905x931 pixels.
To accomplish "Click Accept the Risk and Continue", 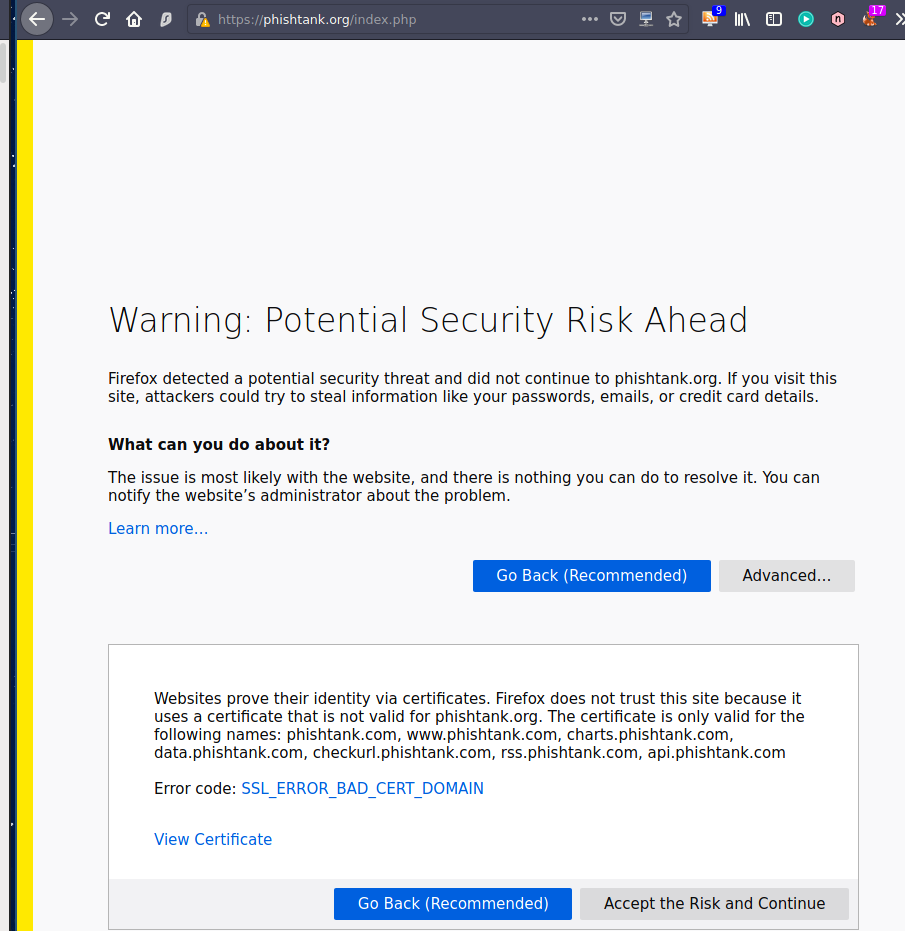I will [x=714, y=904].
